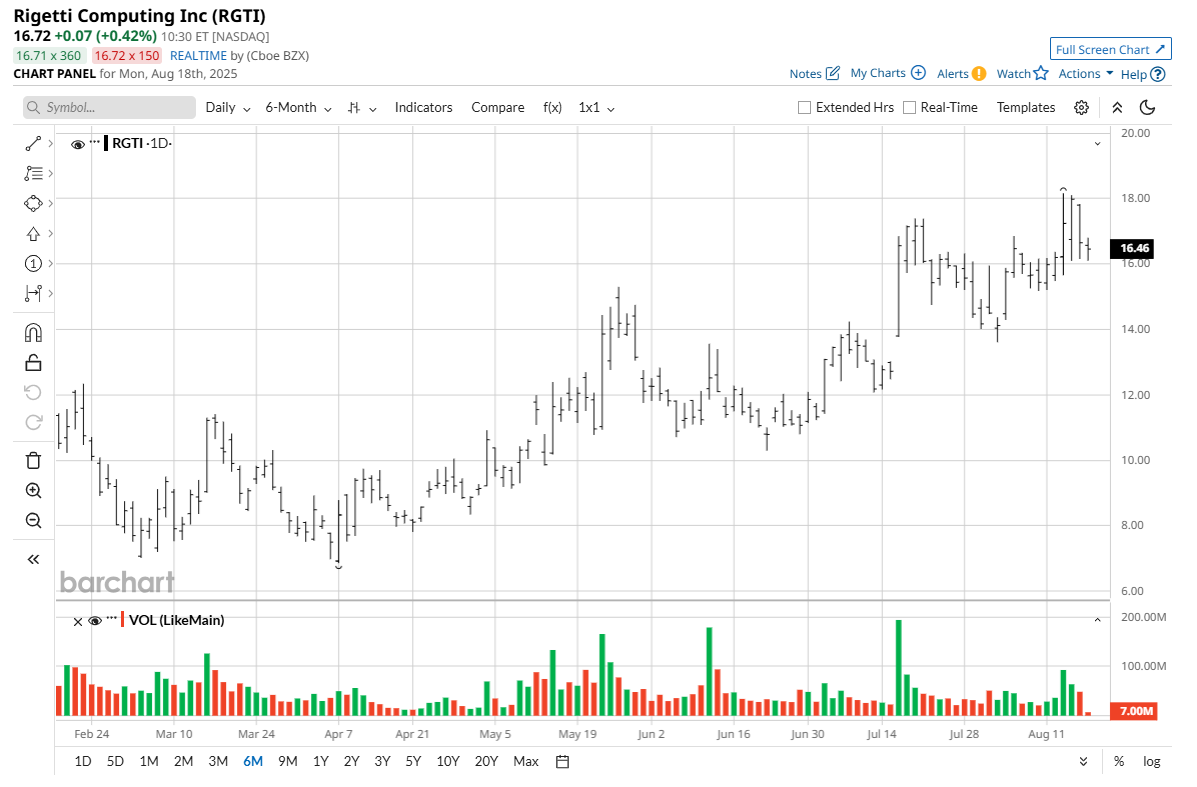Click the Notes link

(805, 74)
